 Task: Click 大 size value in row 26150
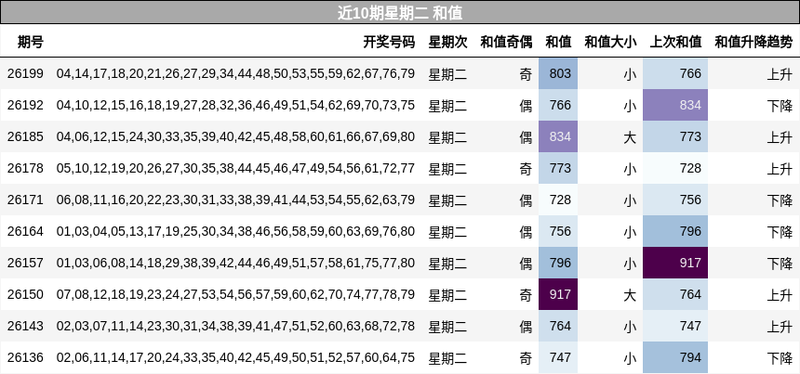(630, 295)
